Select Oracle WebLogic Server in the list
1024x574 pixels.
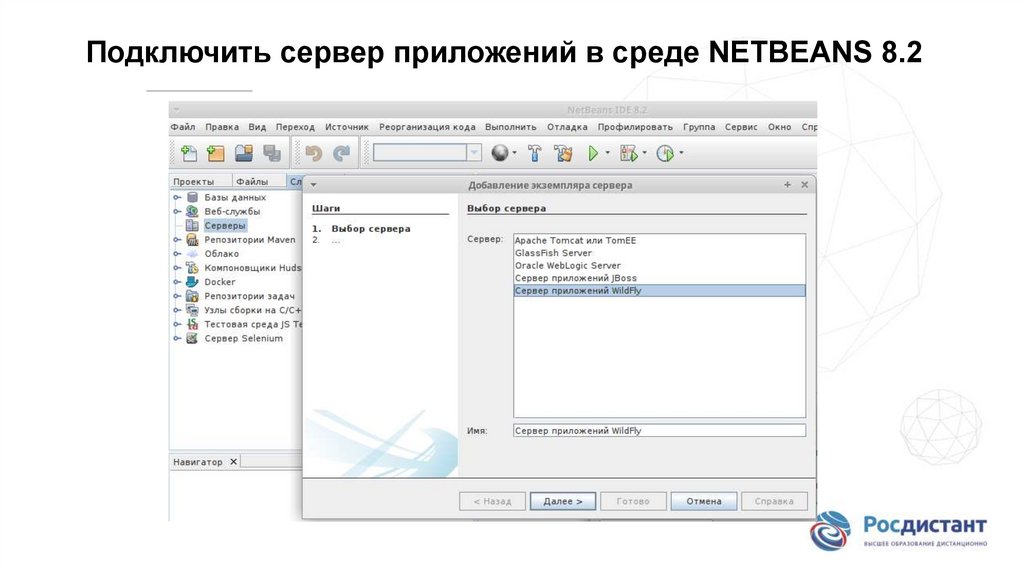(x=660, y=266)
